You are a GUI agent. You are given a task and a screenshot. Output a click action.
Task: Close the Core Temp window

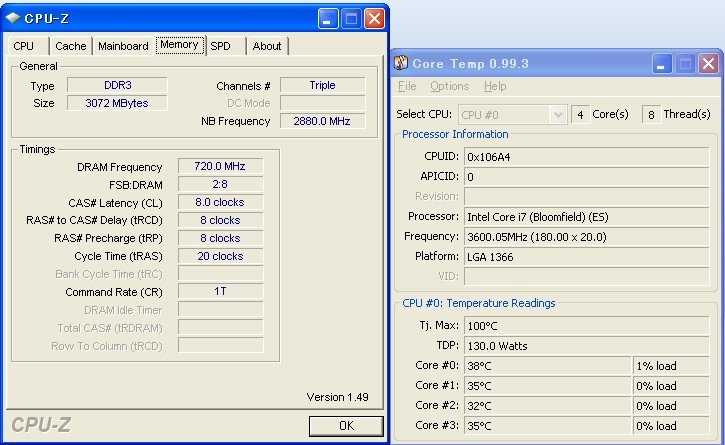click(x=708, y=64)
